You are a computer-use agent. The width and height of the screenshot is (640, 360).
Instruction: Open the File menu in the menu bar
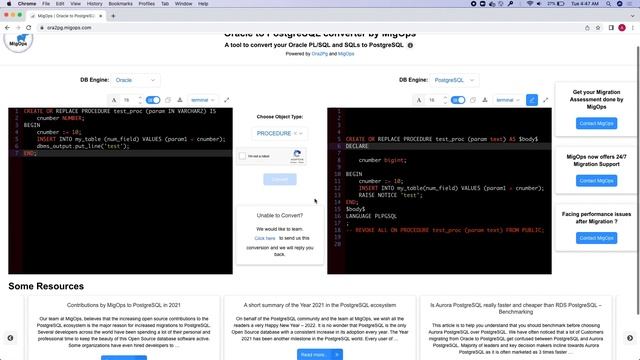(x=46, y=4)
